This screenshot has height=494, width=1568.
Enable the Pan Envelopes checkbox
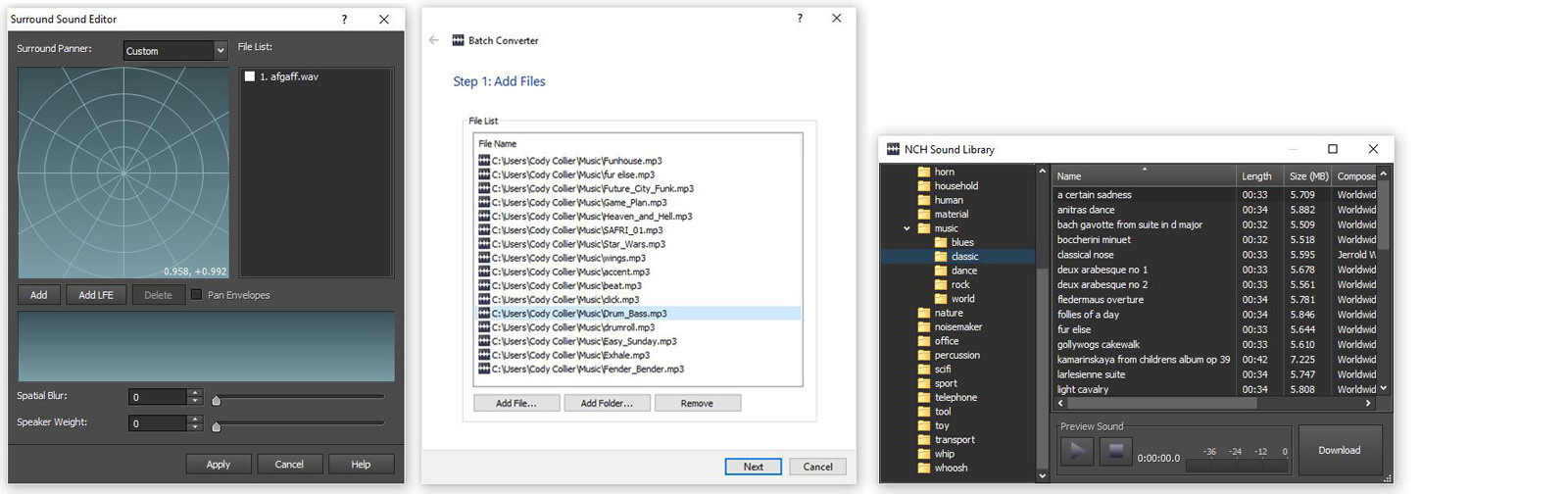(x=196, y=295)
